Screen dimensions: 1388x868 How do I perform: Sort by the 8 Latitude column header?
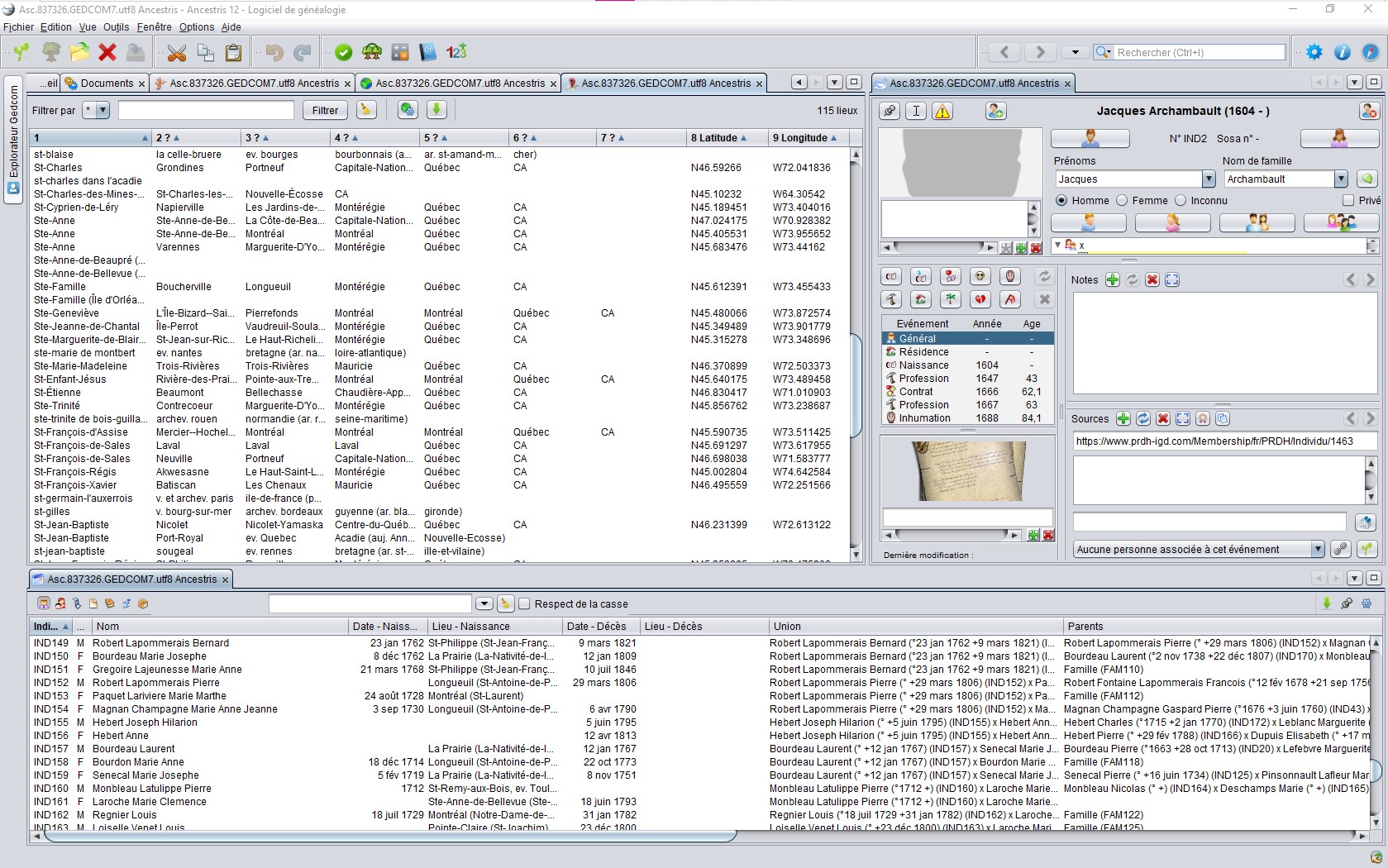pos(719,138)
